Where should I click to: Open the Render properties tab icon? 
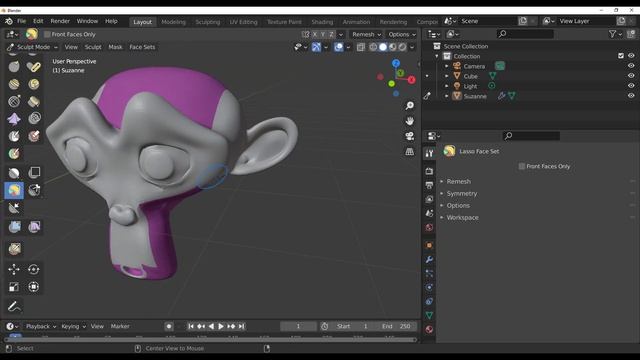pos(429,171)
